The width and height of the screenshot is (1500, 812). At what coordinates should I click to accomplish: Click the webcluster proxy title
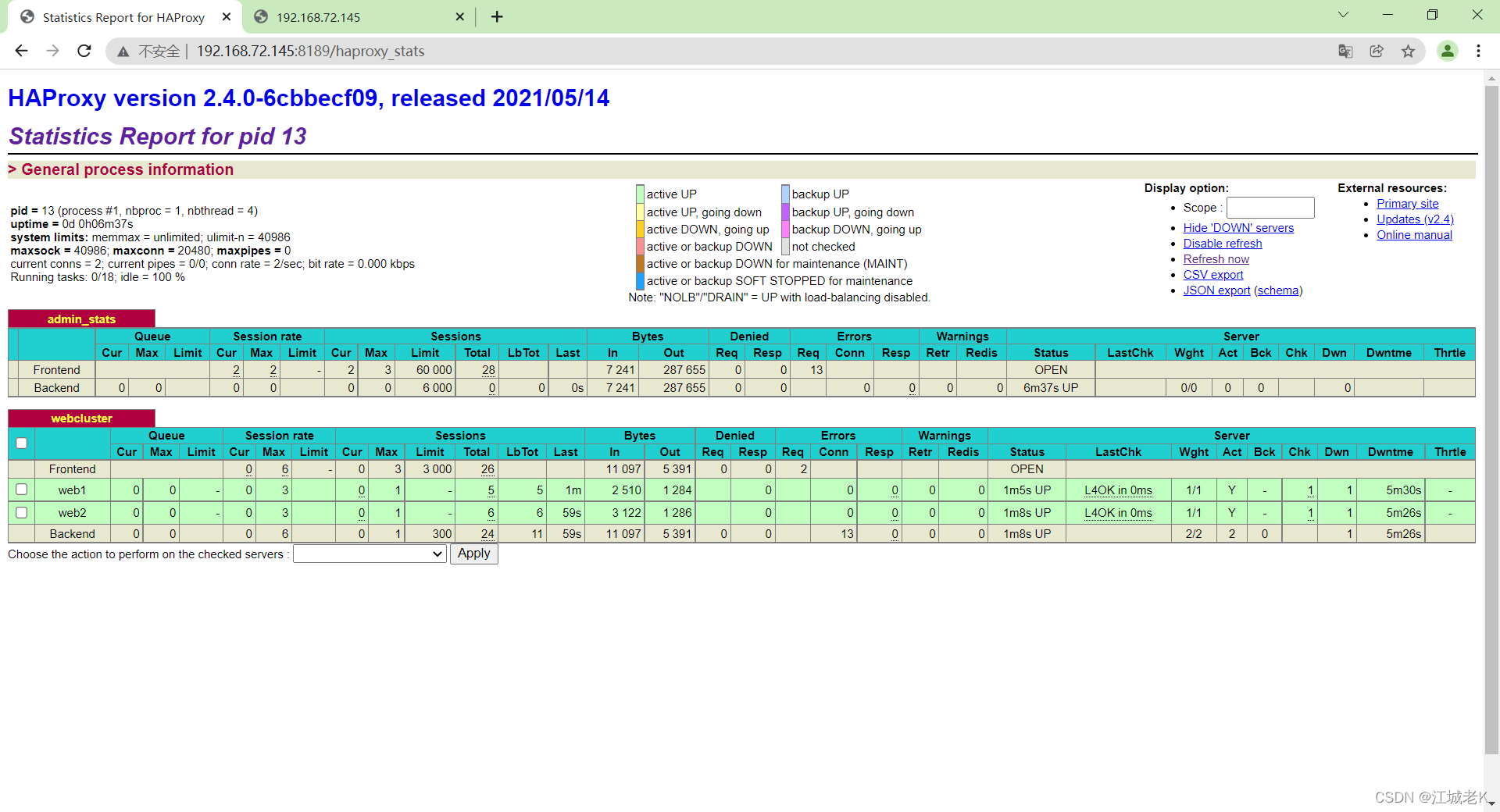point(81,418)
